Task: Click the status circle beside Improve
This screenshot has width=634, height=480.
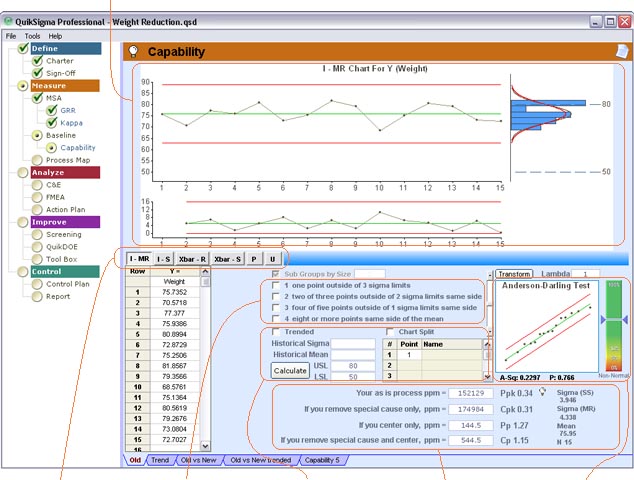Action: [23, 222]
